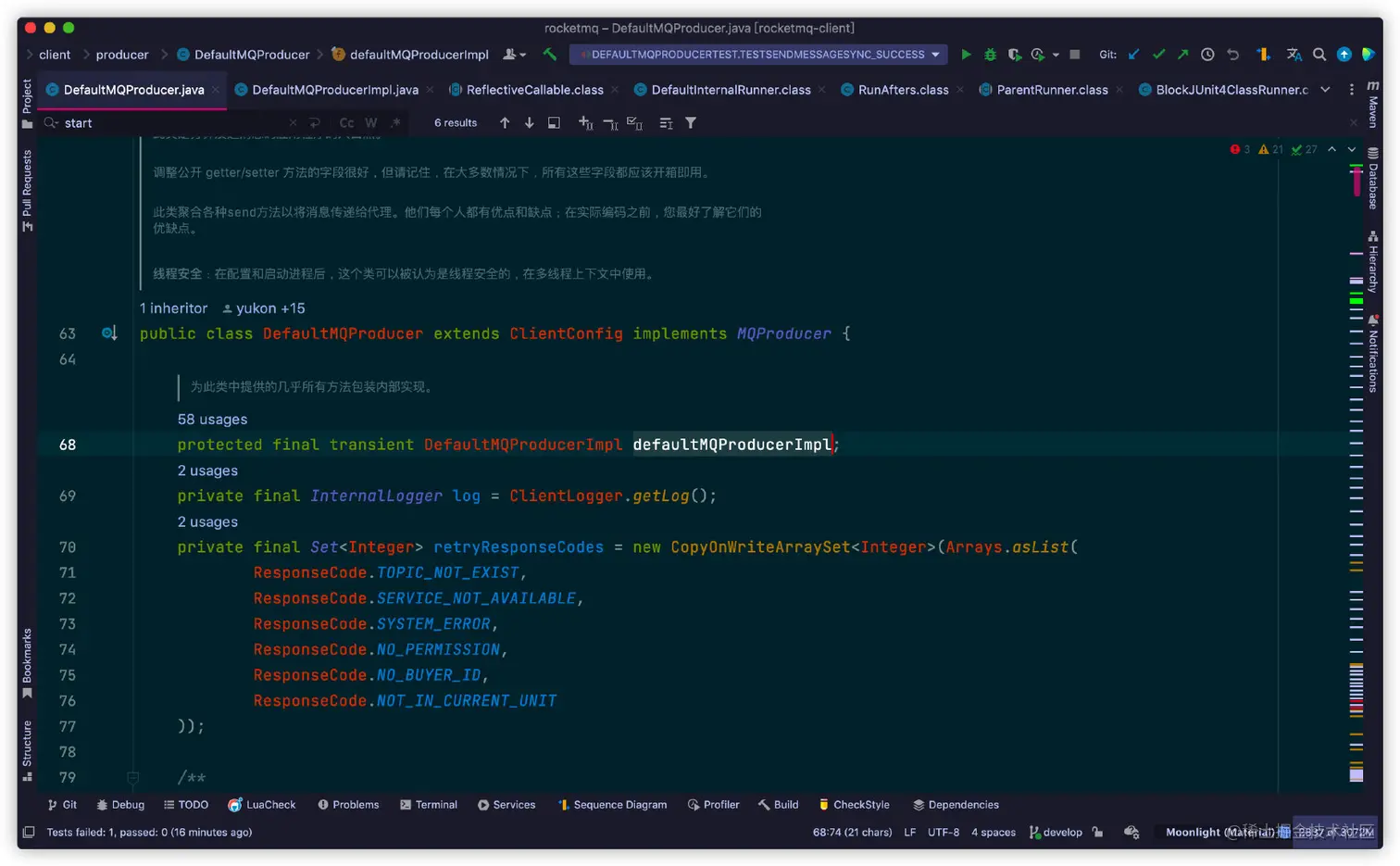Switch to ParentRunner.class tab
1400x866 pixels.
coord(1052,90)
